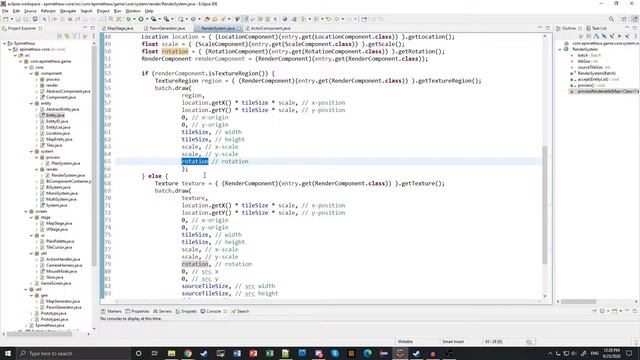Open the File menu
Image resolution: width=640 pixels, height=360 pixels.
click(5, 11)
